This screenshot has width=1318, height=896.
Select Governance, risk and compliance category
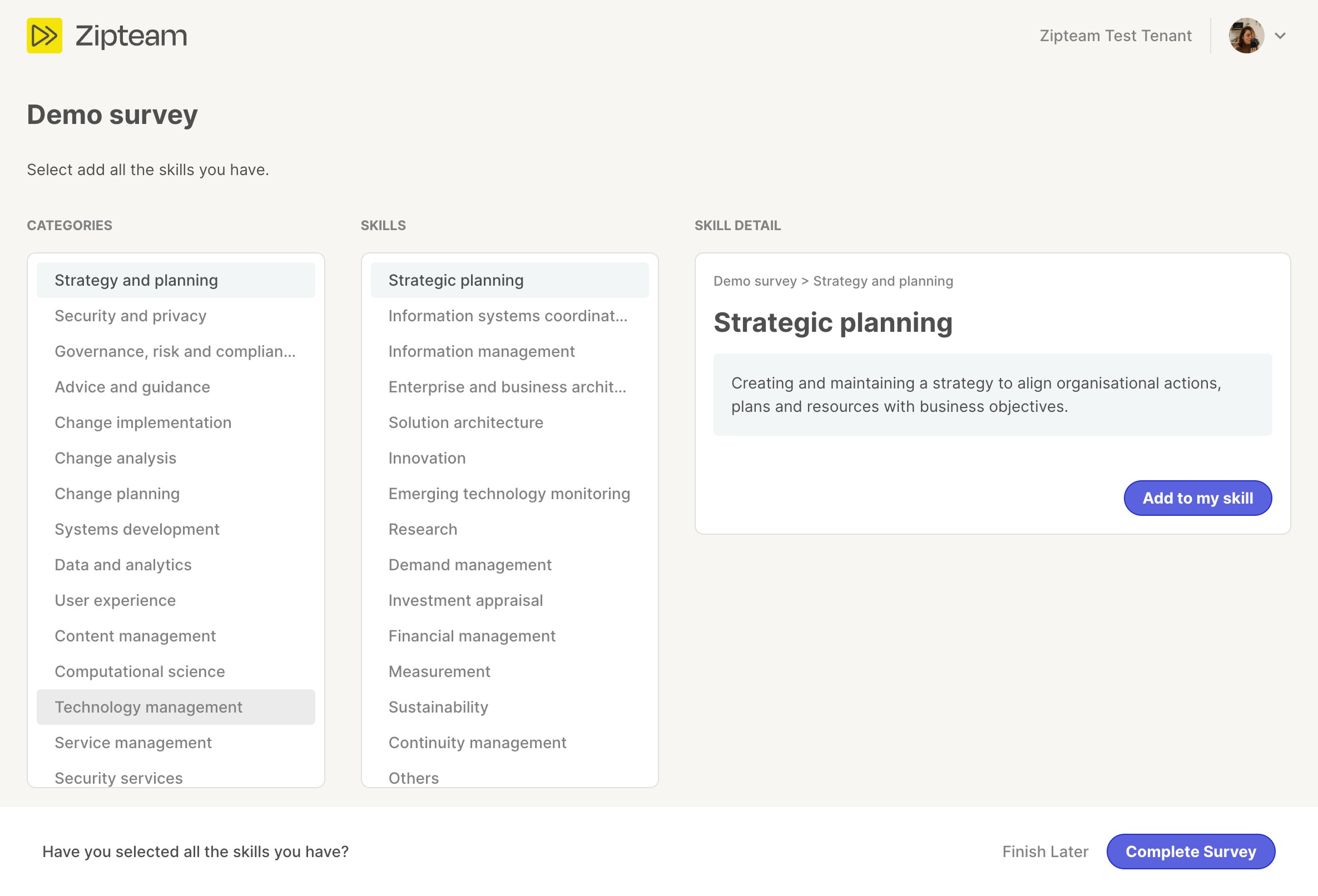(x=175, y=351)
